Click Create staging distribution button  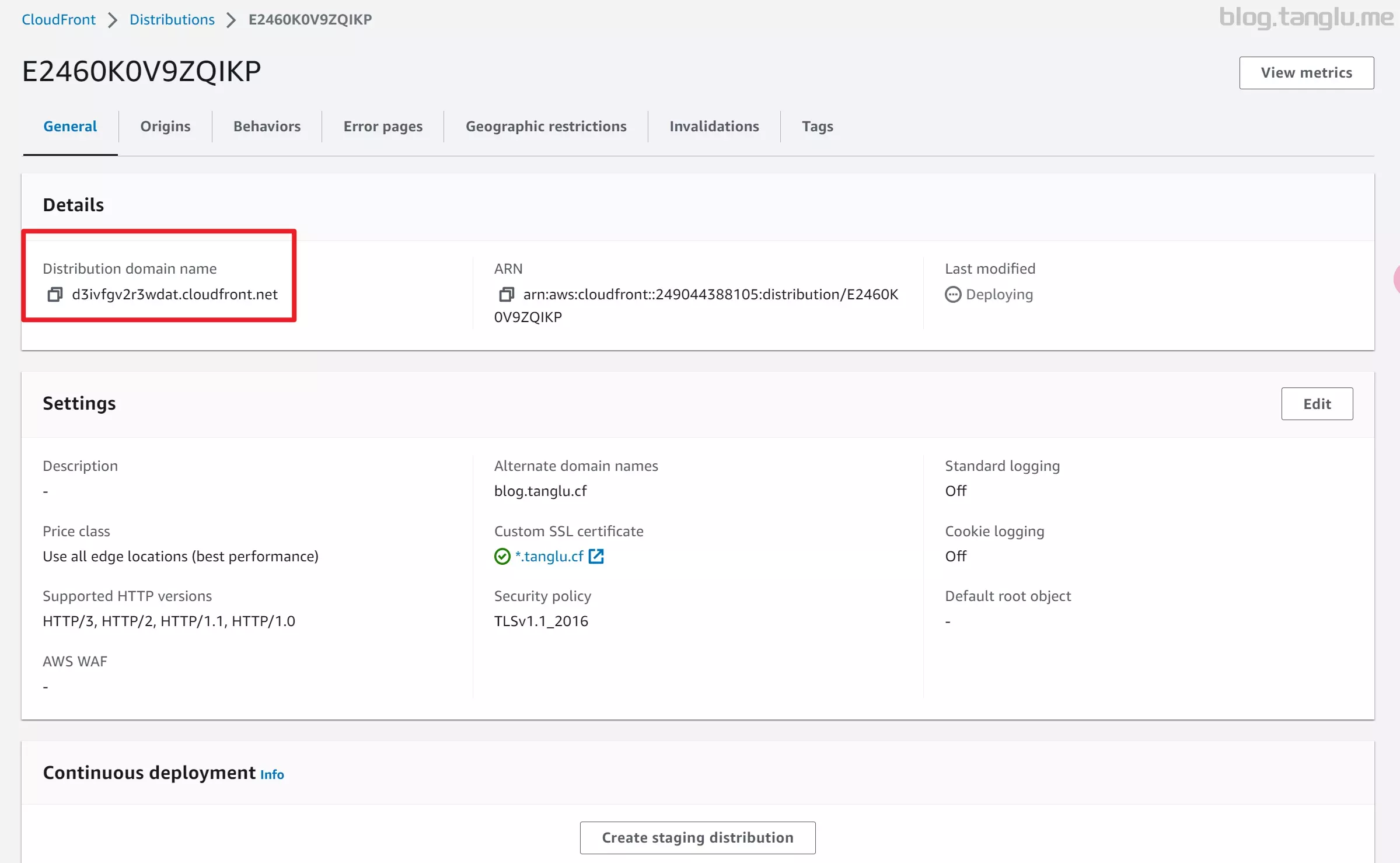[x=697, y=837]
